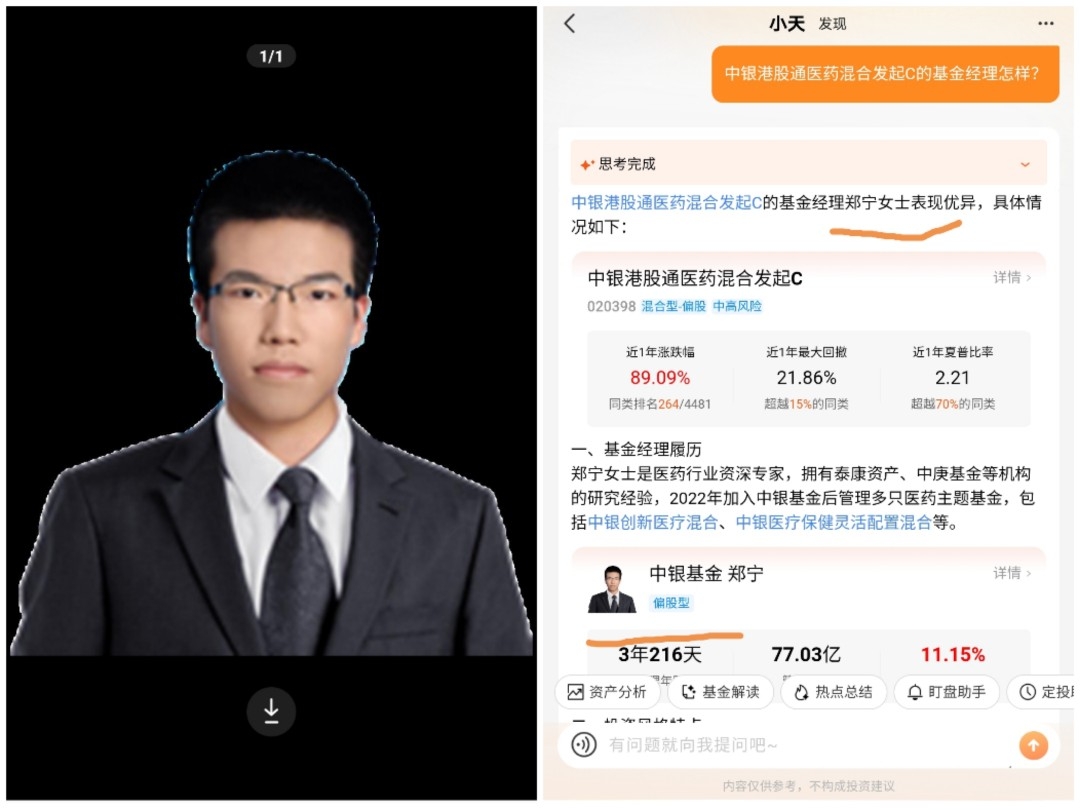Image resolution: width=1080 pixels, height=810 pixels.
Task: Click the 3年216天 tenure value
Action: (660, 654)
